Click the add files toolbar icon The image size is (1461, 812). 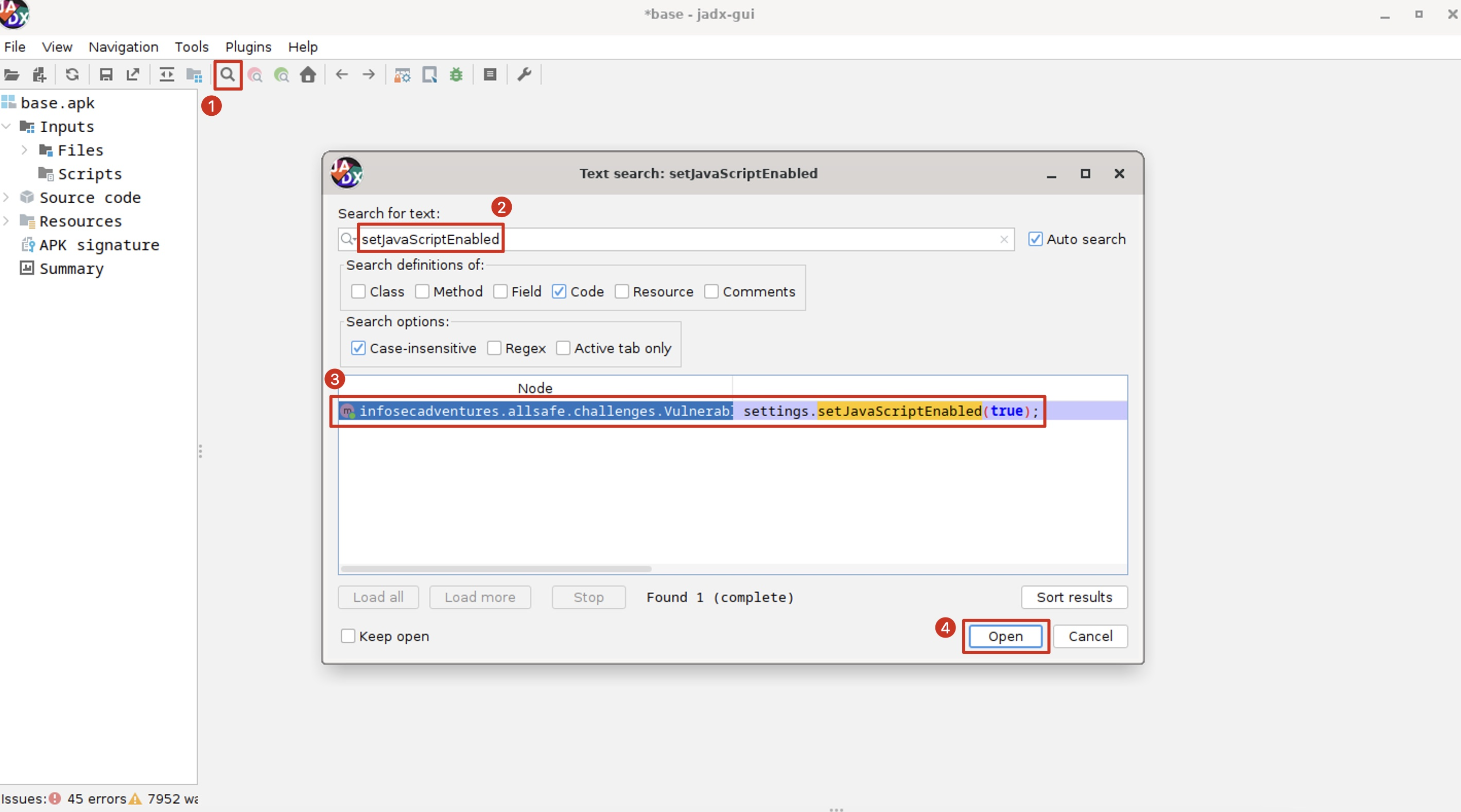(x=39, y=75)
